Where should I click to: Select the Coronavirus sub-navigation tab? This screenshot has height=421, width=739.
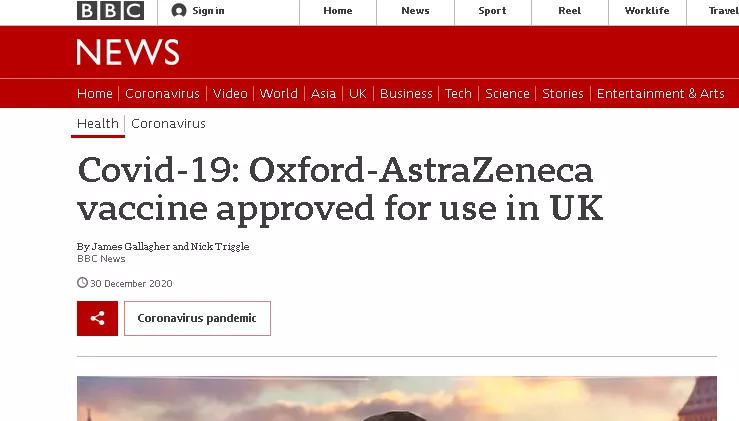point(168,123)
